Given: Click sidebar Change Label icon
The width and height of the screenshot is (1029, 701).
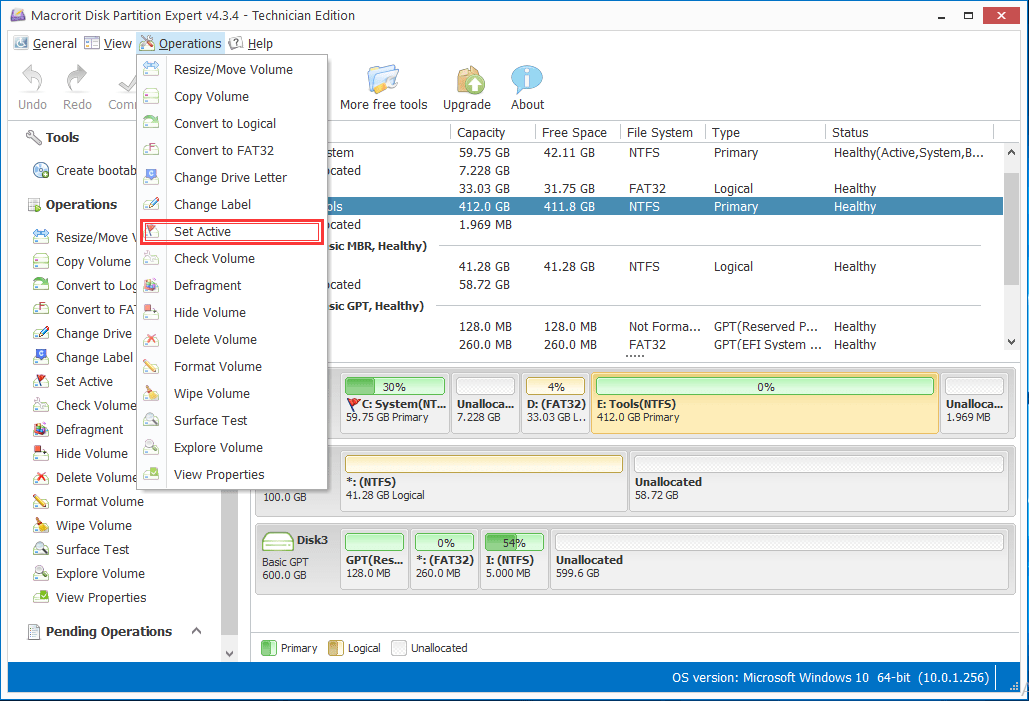Looking at the screenshot, I should click(41, 357).
